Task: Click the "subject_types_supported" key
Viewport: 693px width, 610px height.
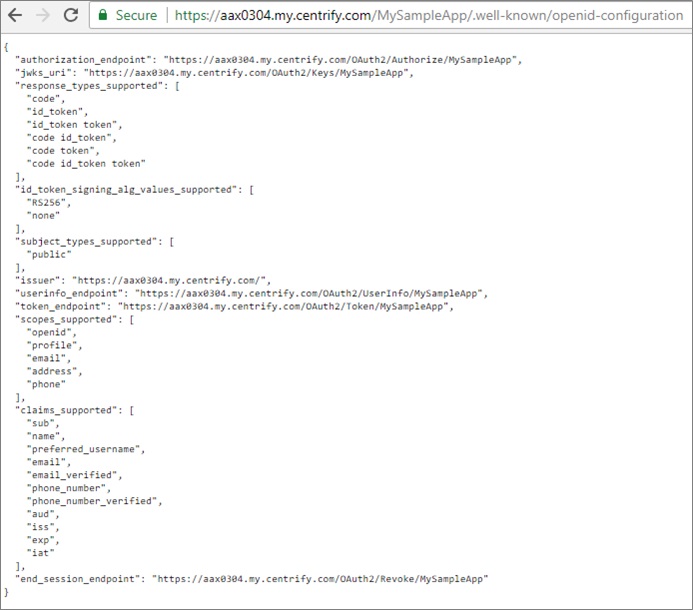Action: [89, 241]
